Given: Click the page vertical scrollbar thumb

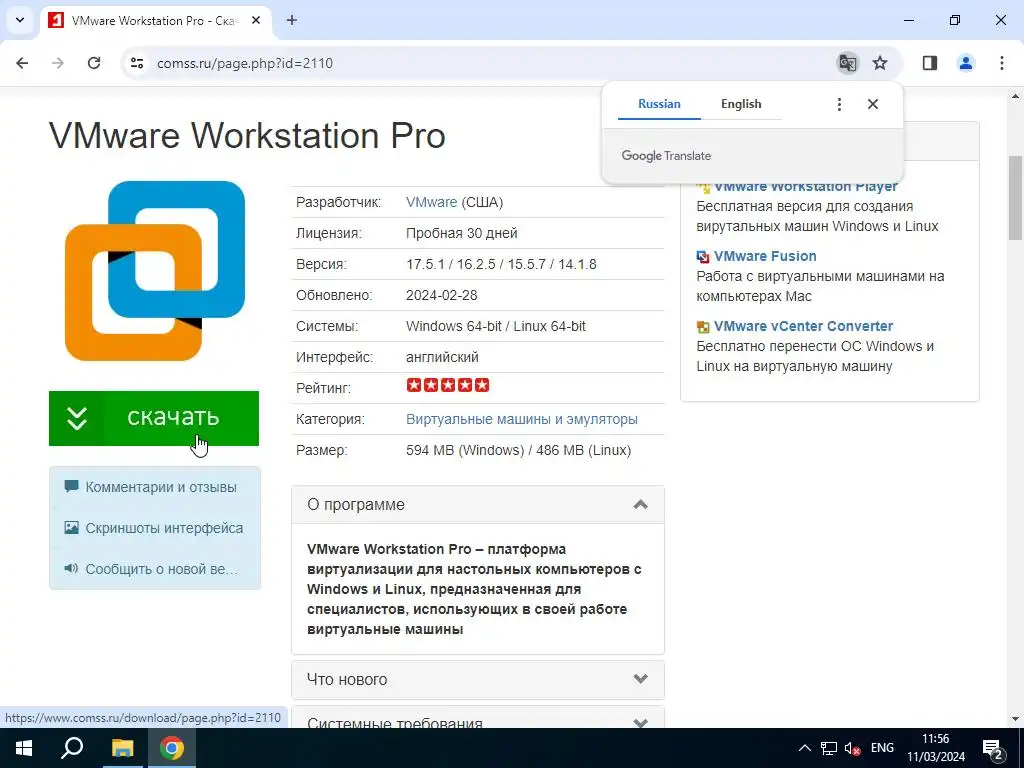Looking at the screenshot, I should pyautogui.click(x=1016, y=198).
